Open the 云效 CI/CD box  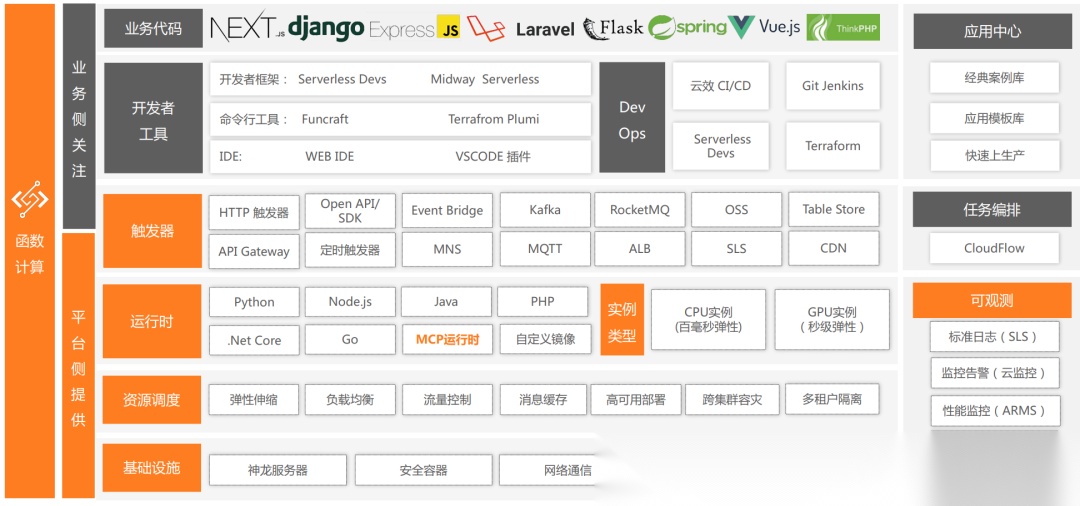coord(720,86)
